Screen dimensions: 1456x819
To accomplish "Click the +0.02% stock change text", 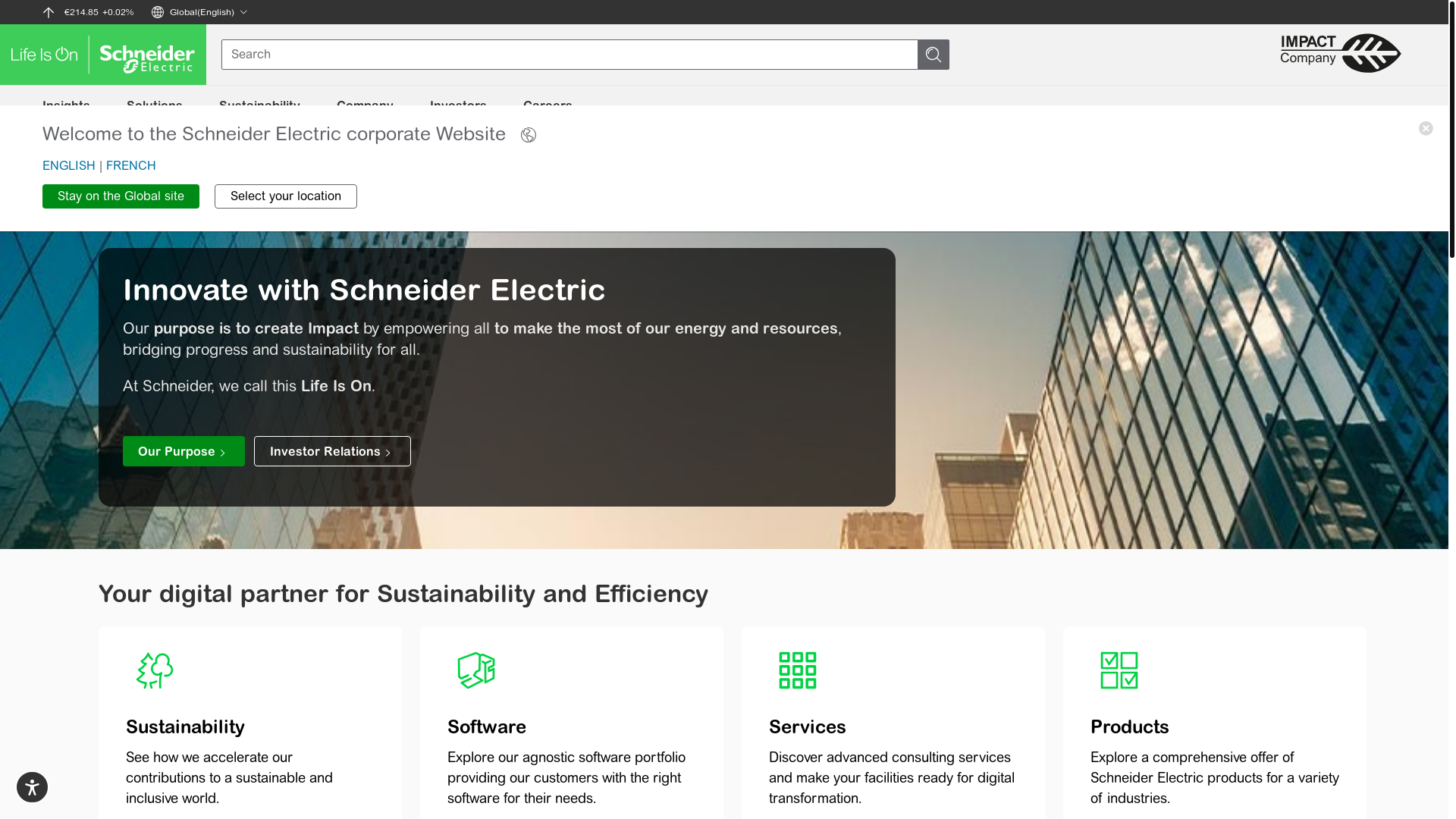I will 118,12.
